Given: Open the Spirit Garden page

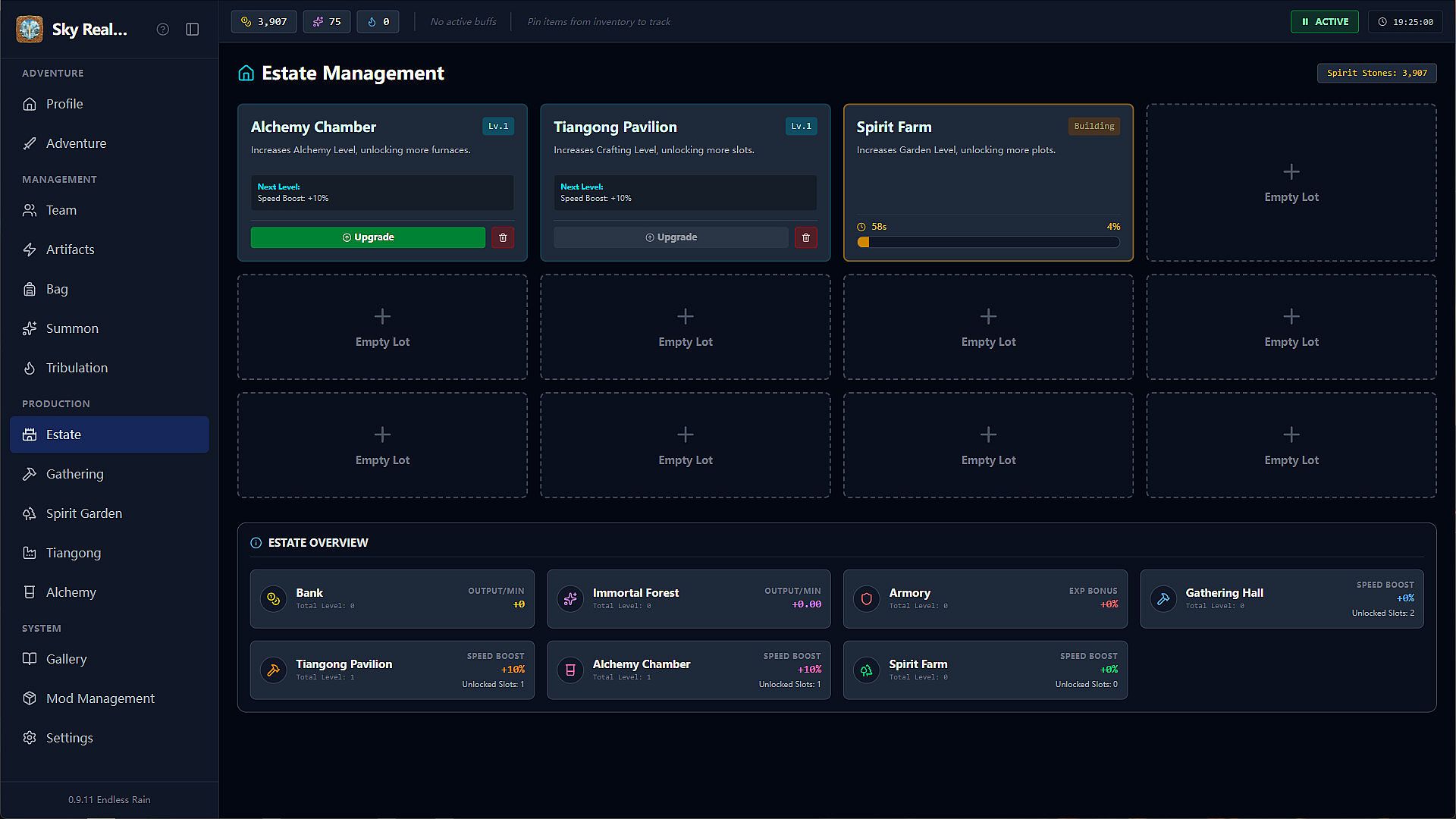Looking at the screenshot, I should point(83,513).
